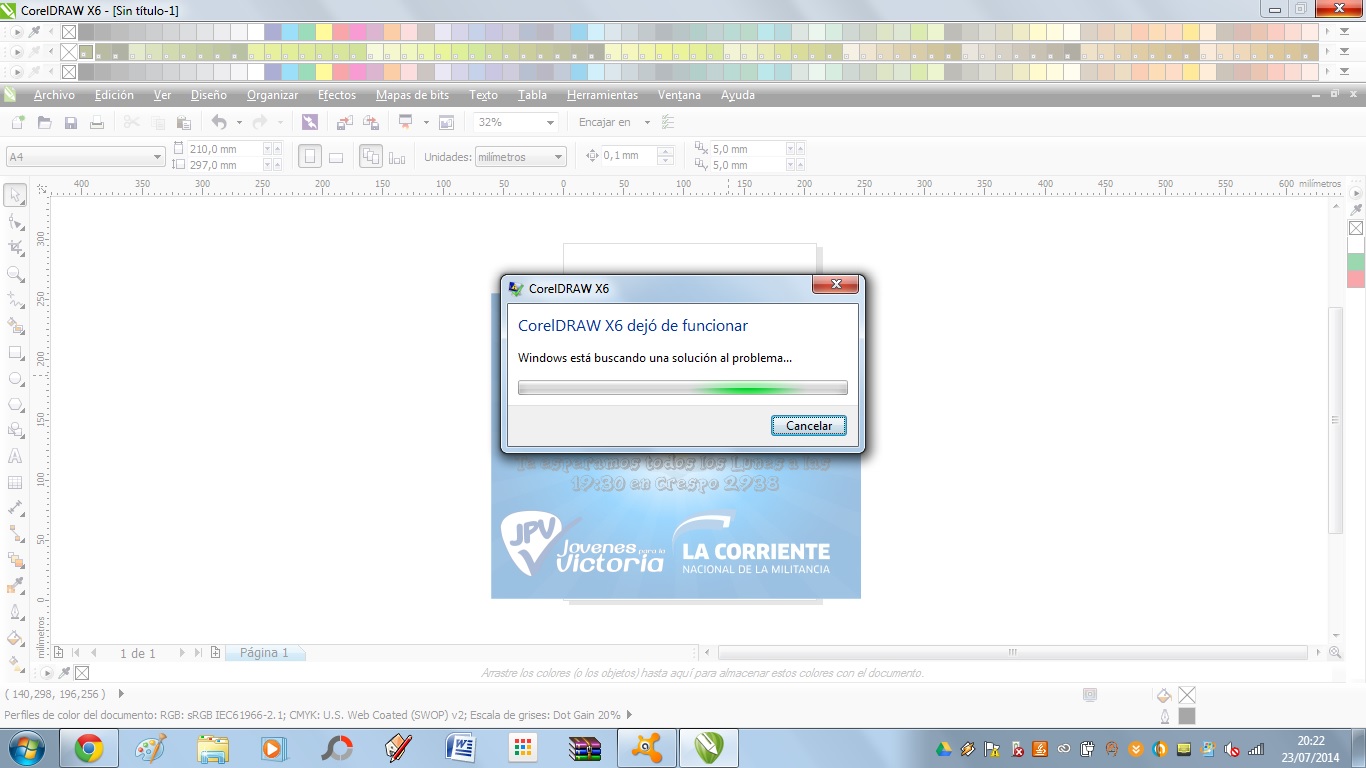Viewport: 1366px width, 768px height.
Task: Open the Mapas de bits menu
Action: 412,95
